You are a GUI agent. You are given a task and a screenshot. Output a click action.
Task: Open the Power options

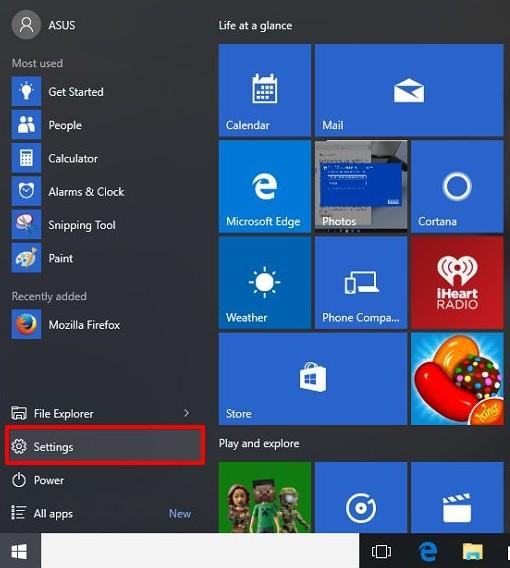105,480
